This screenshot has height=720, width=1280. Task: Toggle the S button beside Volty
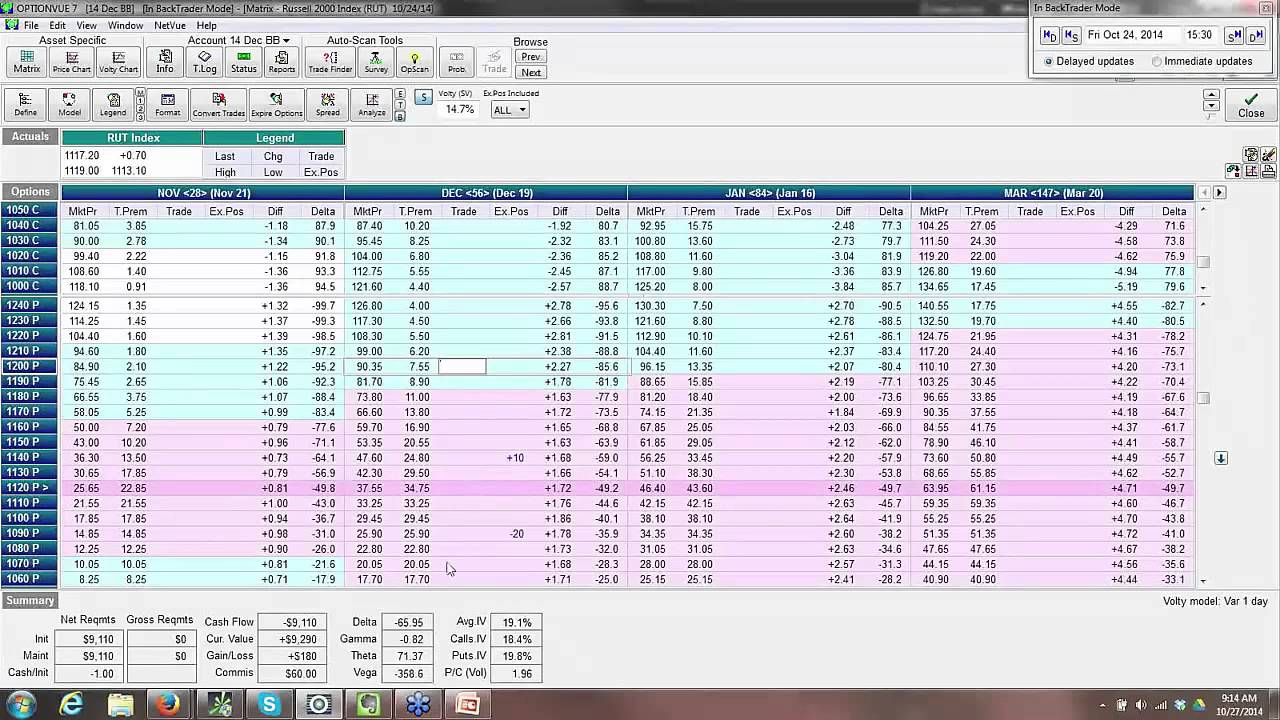(423, 97)
